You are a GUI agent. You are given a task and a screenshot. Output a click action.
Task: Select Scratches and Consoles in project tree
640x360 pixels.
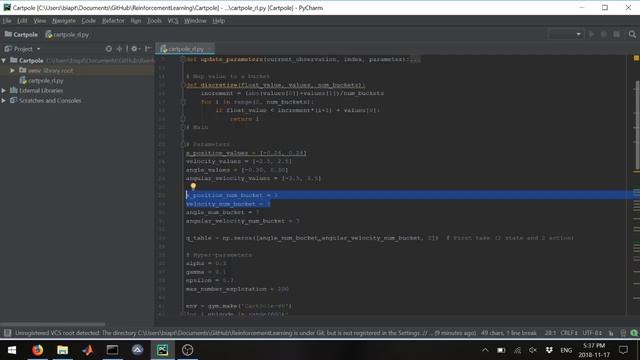[46, 100]
